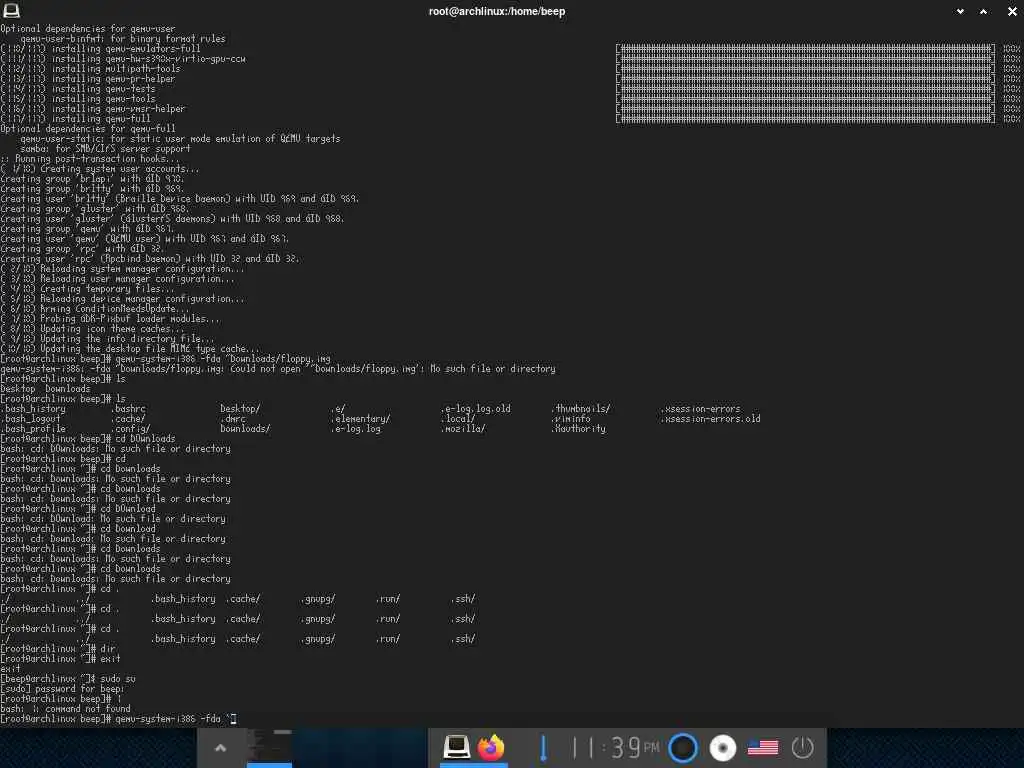Click '.mozilla/' in the ls output
1024x768 pixels.
[x=463, y=428]
